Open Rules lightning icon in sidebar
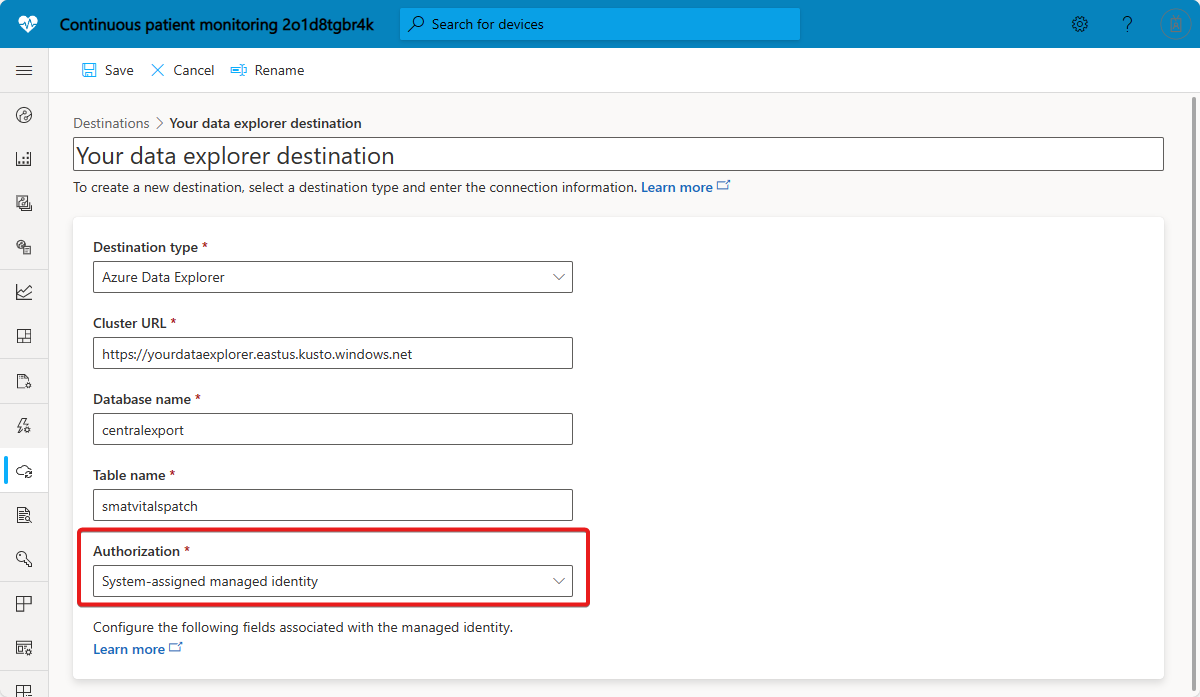Viewport: 1200px width, 697px height. (x=24, y=426)
